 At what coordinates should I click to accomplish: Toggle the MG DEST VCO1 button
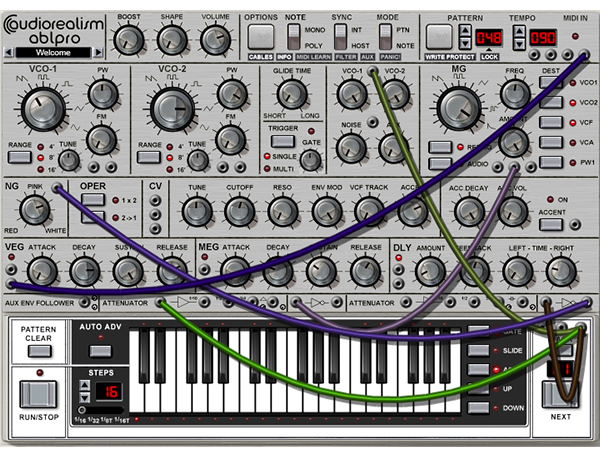[x=551, y=82]
